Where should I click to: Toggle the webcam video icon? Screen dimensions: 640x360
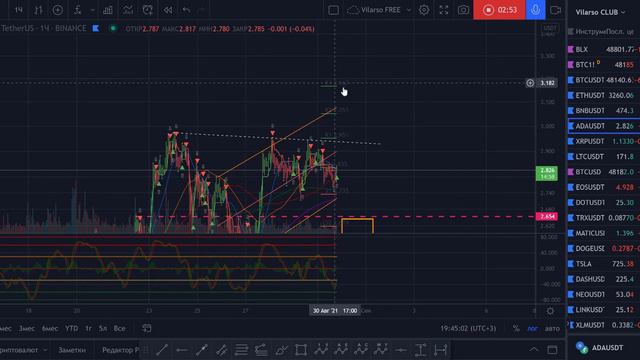[x=556, y=10]
